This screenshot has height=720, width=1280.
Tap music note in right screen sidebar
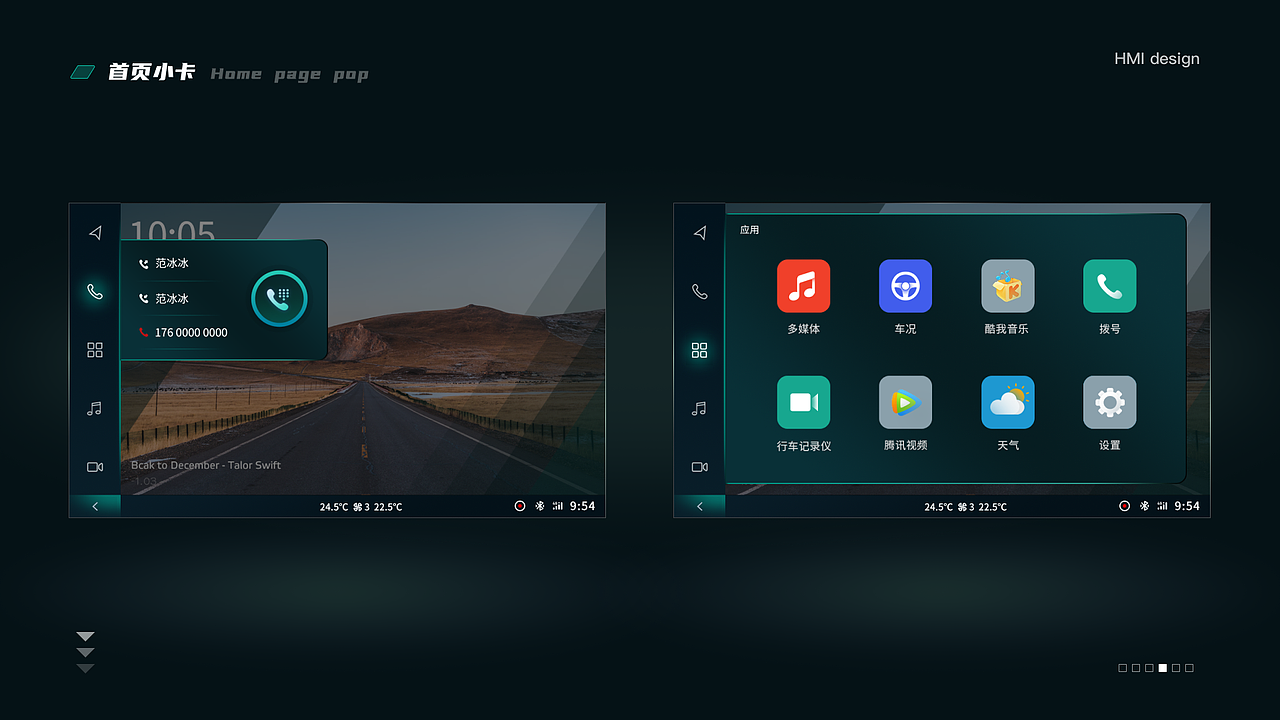[x=700, y=408]
